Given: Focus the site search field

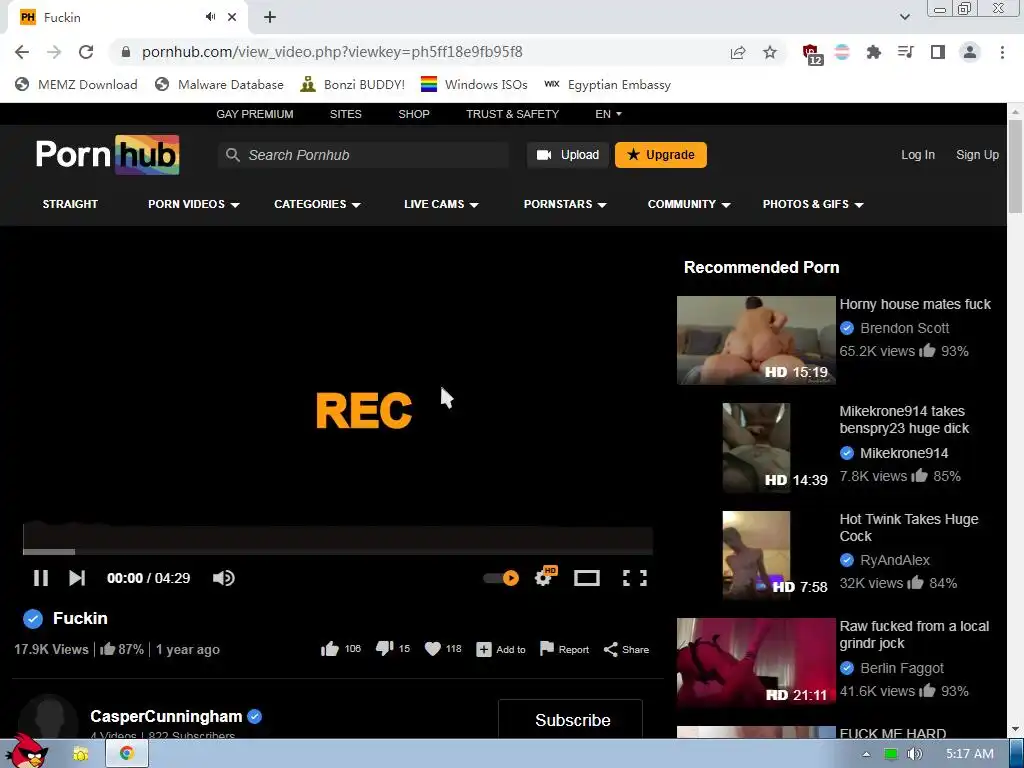Looking at the screenshot, I should pyautogui.click(x=363, y=155).
